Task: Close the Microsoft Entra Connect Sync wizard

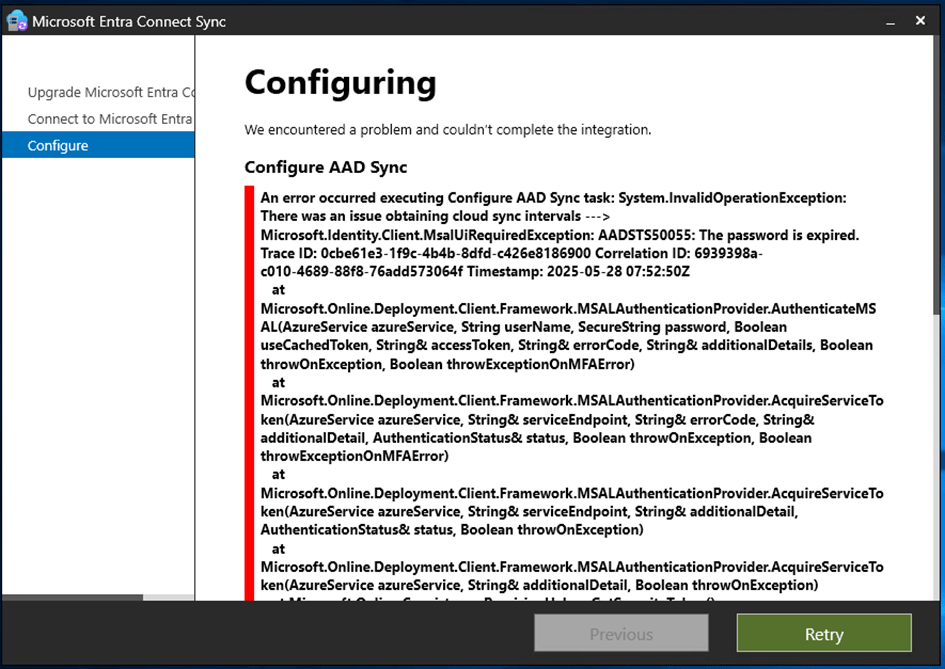Action: (922, 21)
